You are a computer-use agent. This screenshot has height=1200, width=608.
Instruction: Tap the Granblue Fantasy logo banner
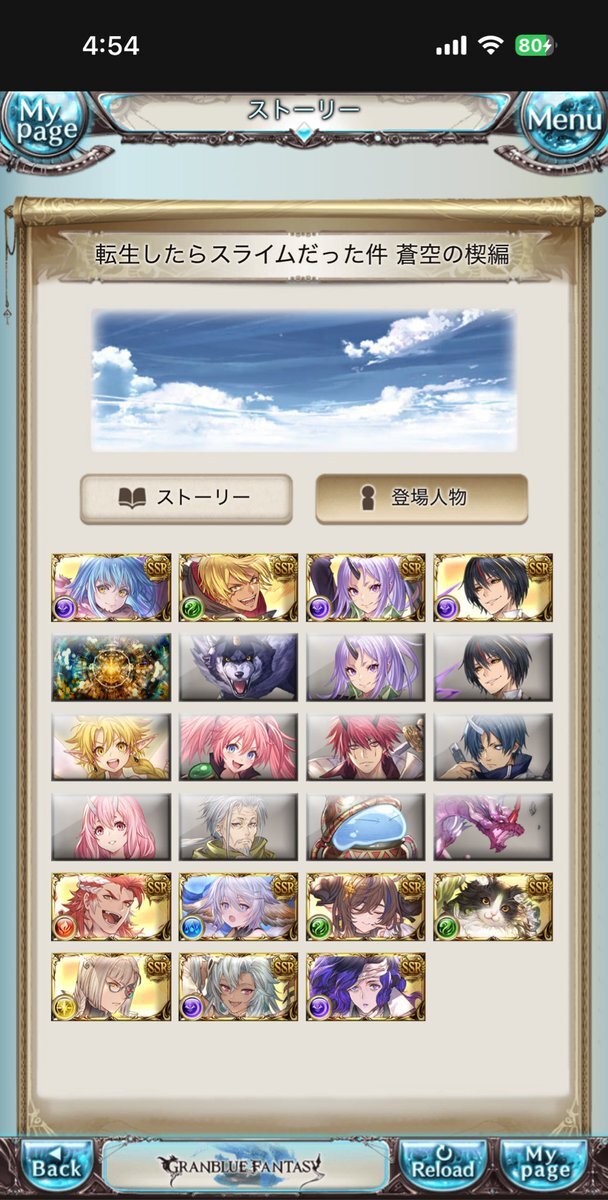[245, 1167]
